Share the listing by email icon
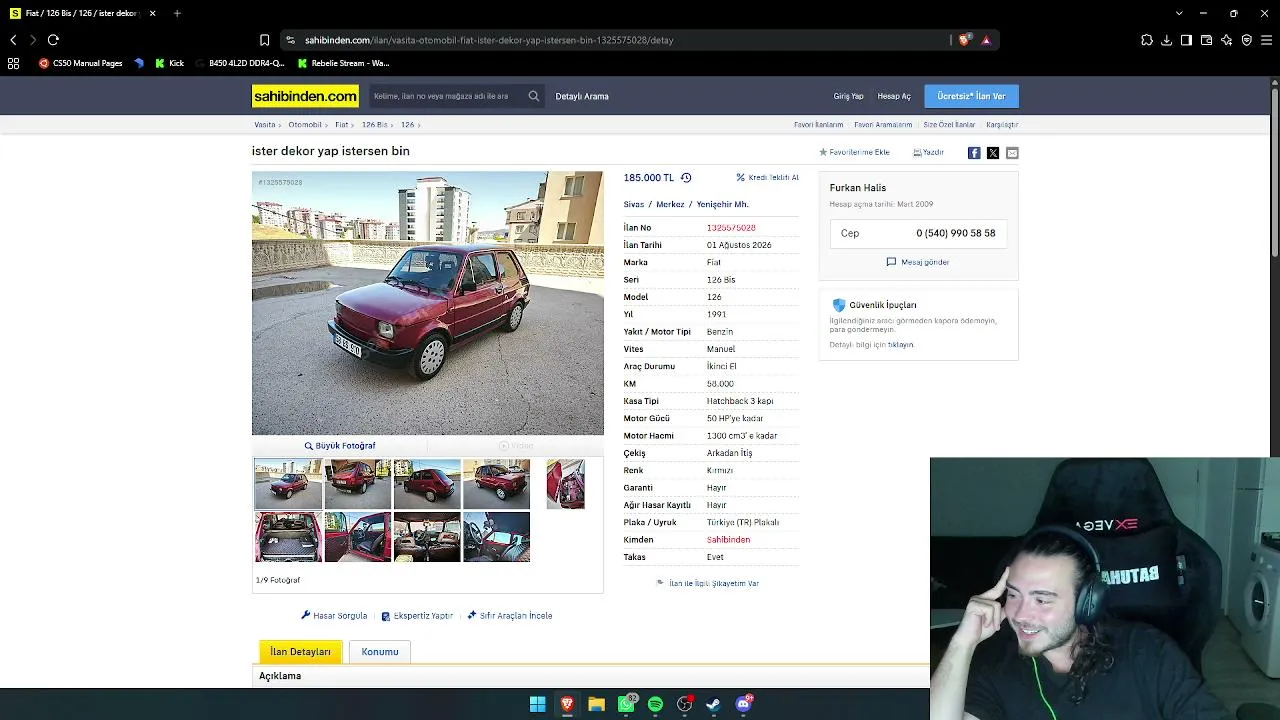 [x=1012, y=153]
